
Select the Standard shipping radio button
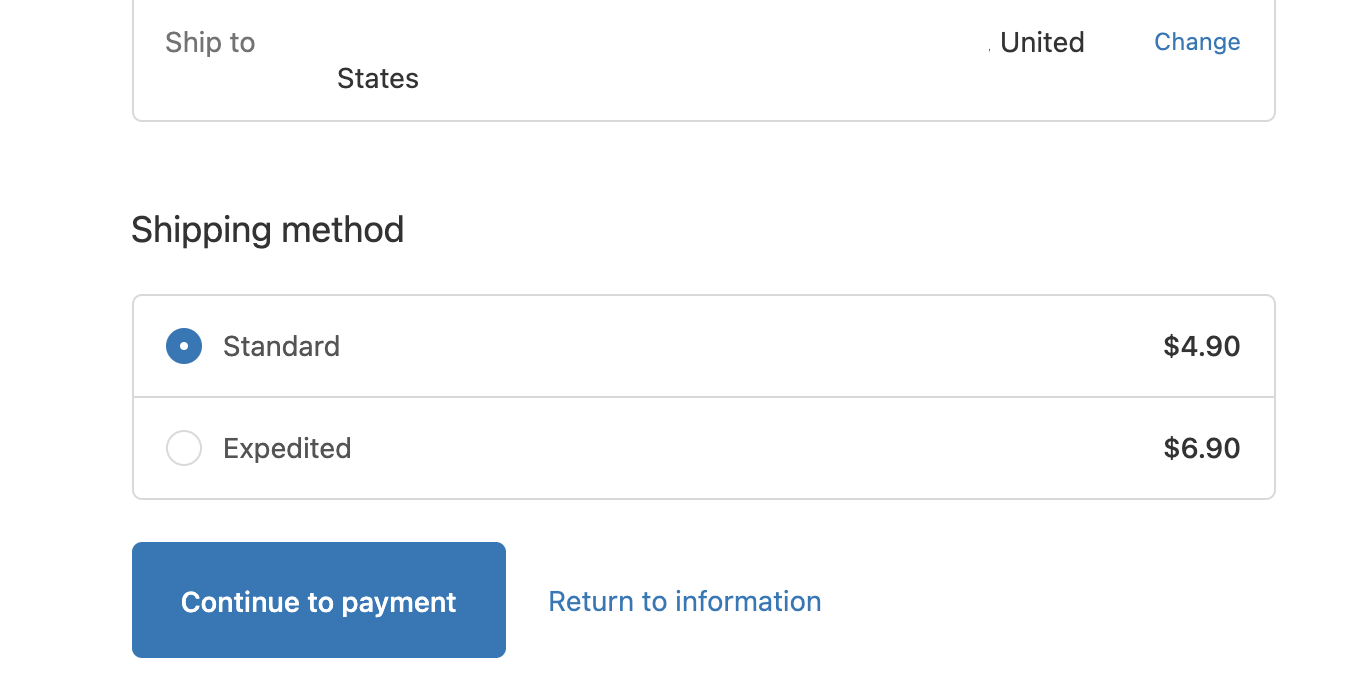(x=184, y=346)
